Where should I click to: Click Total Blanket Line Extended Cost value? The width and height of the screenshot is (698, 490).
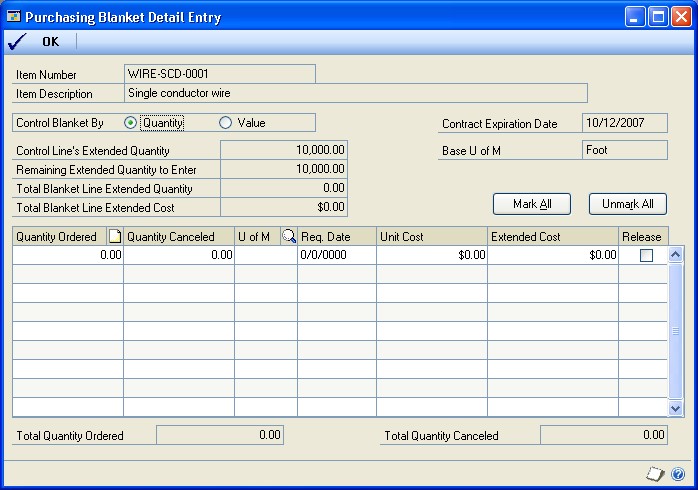284,207
